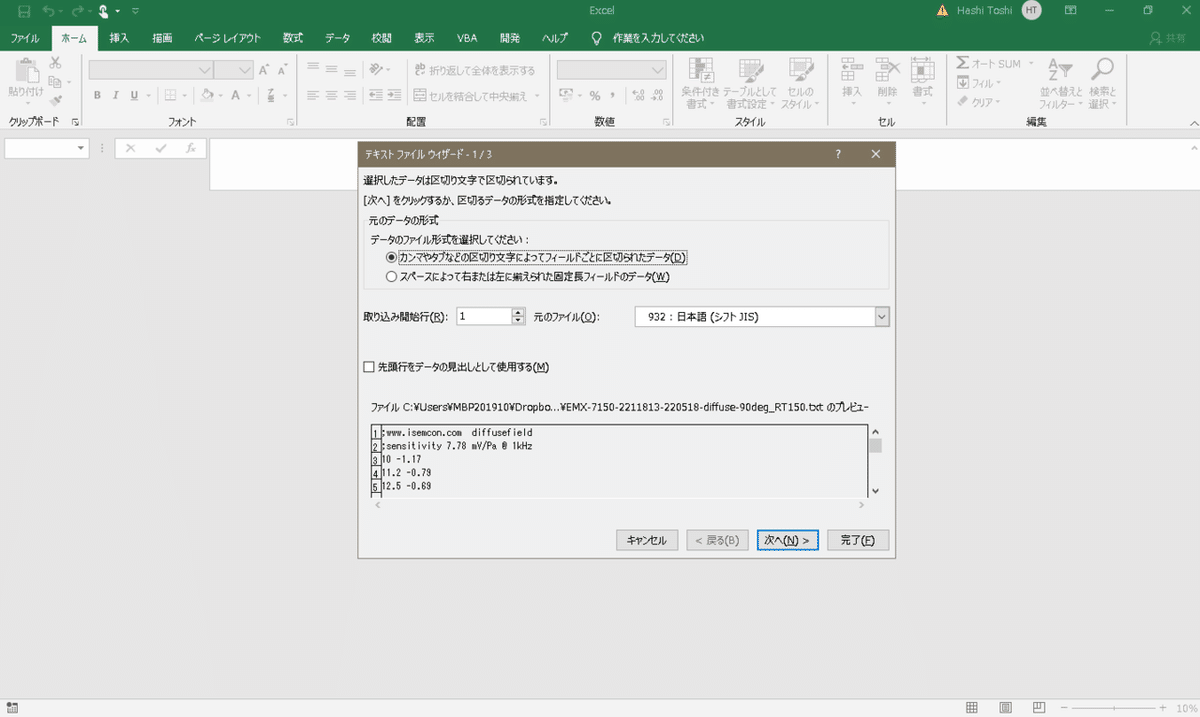The width and height of the screenshot is (1200, 717).
Task: Click the 完了(F) button
Action: pos(858,540)
